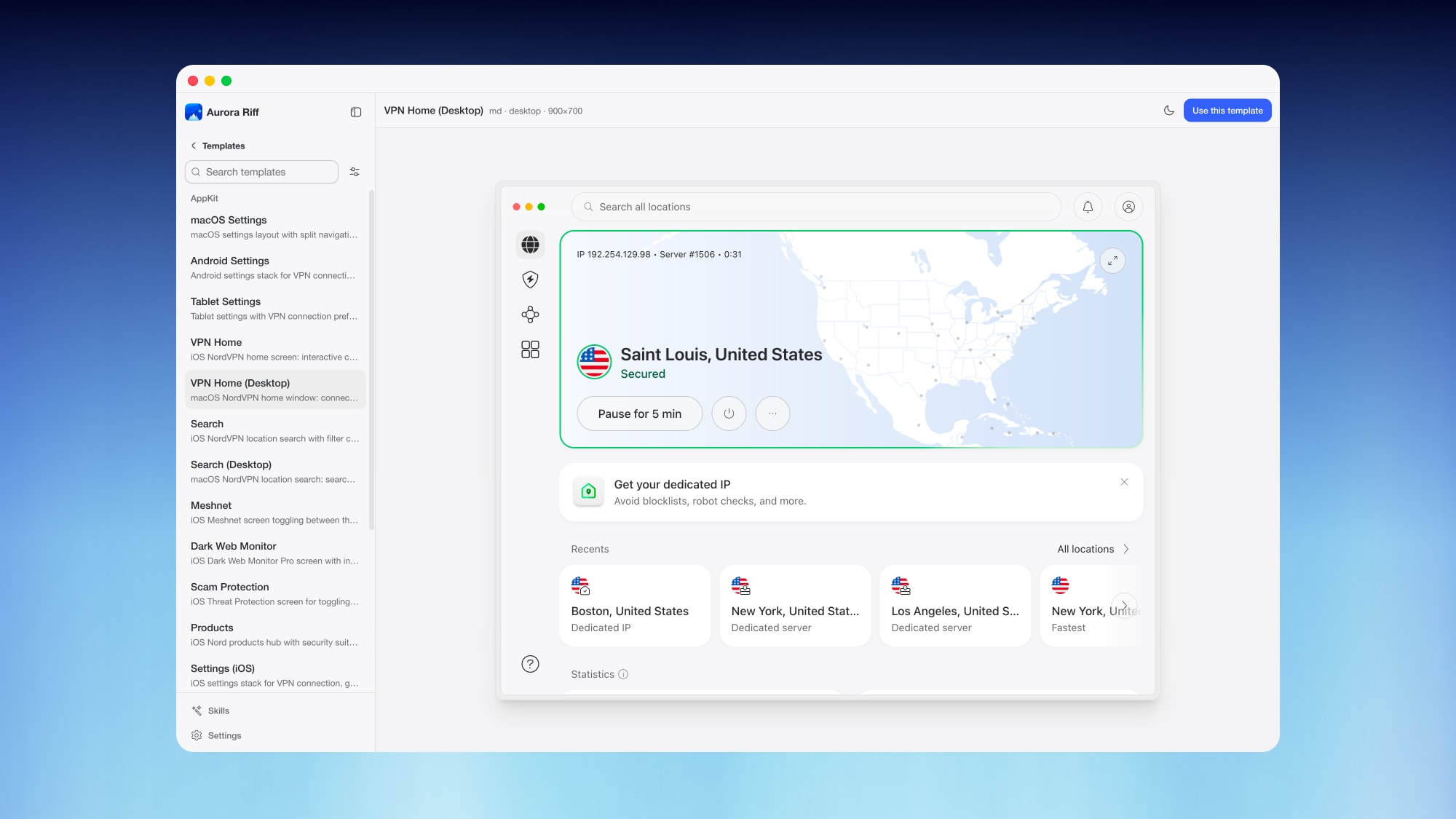Open products grid icon
Screen dimensions: 1456x819
(531, 349)
